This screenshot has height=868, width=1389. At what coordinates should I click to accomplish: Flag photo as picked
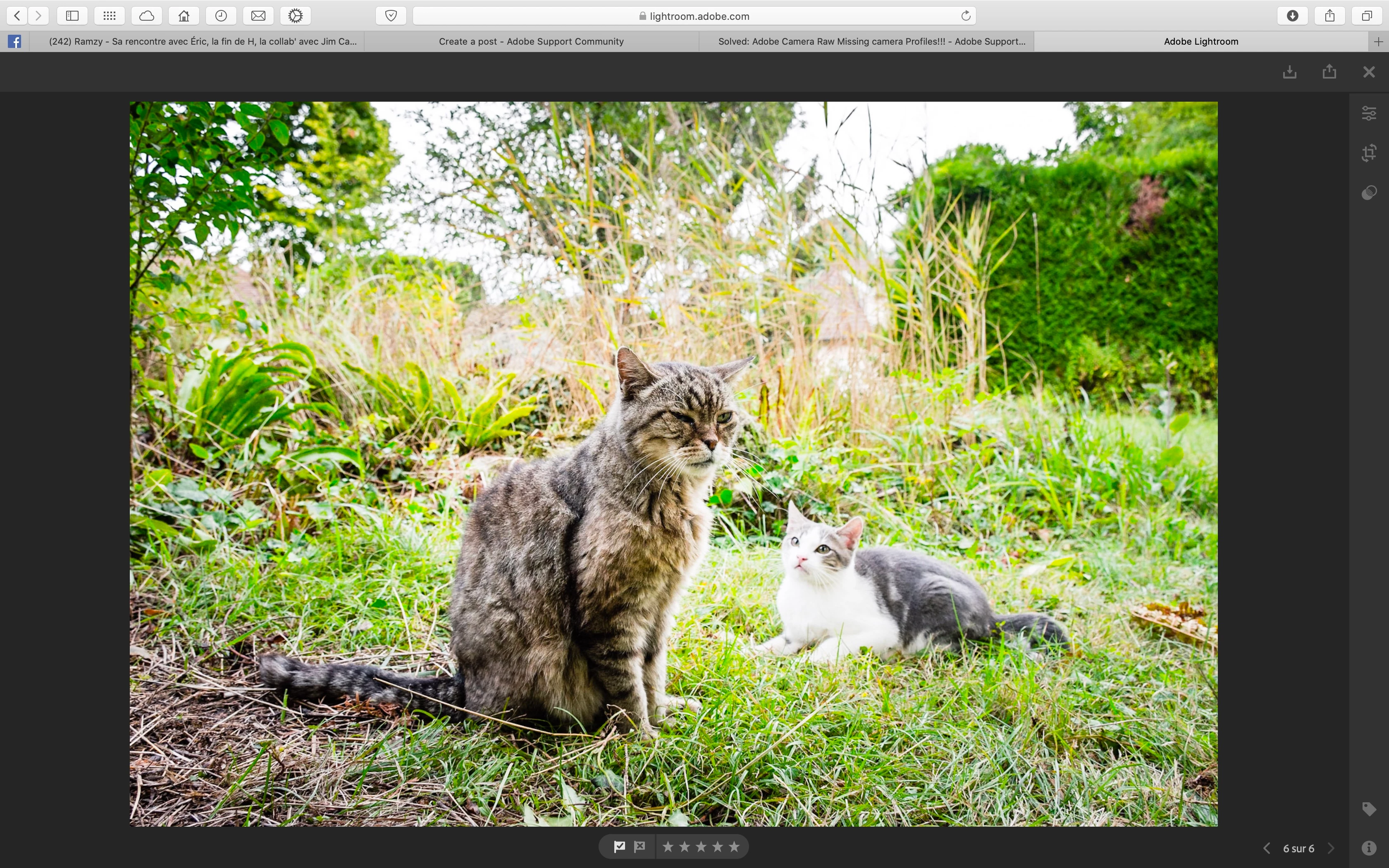[619, 846]
